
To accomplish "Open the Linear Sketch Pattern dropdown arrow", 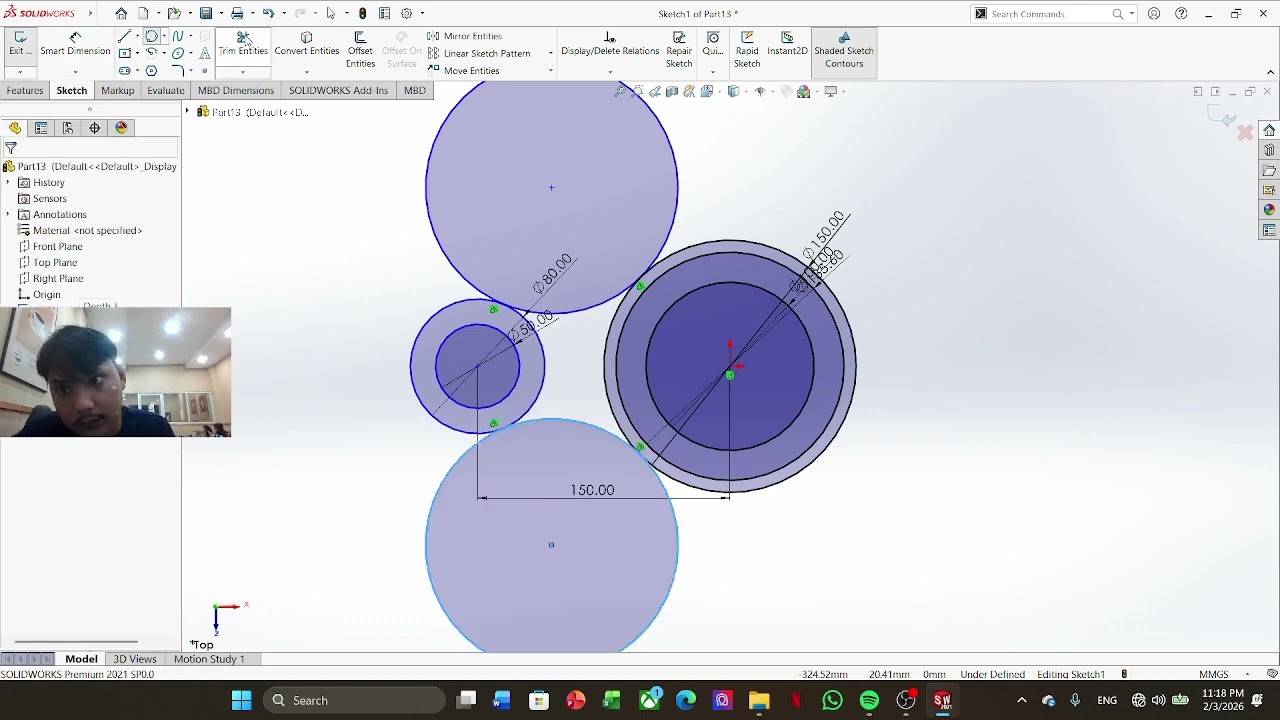I will (551, 53).
